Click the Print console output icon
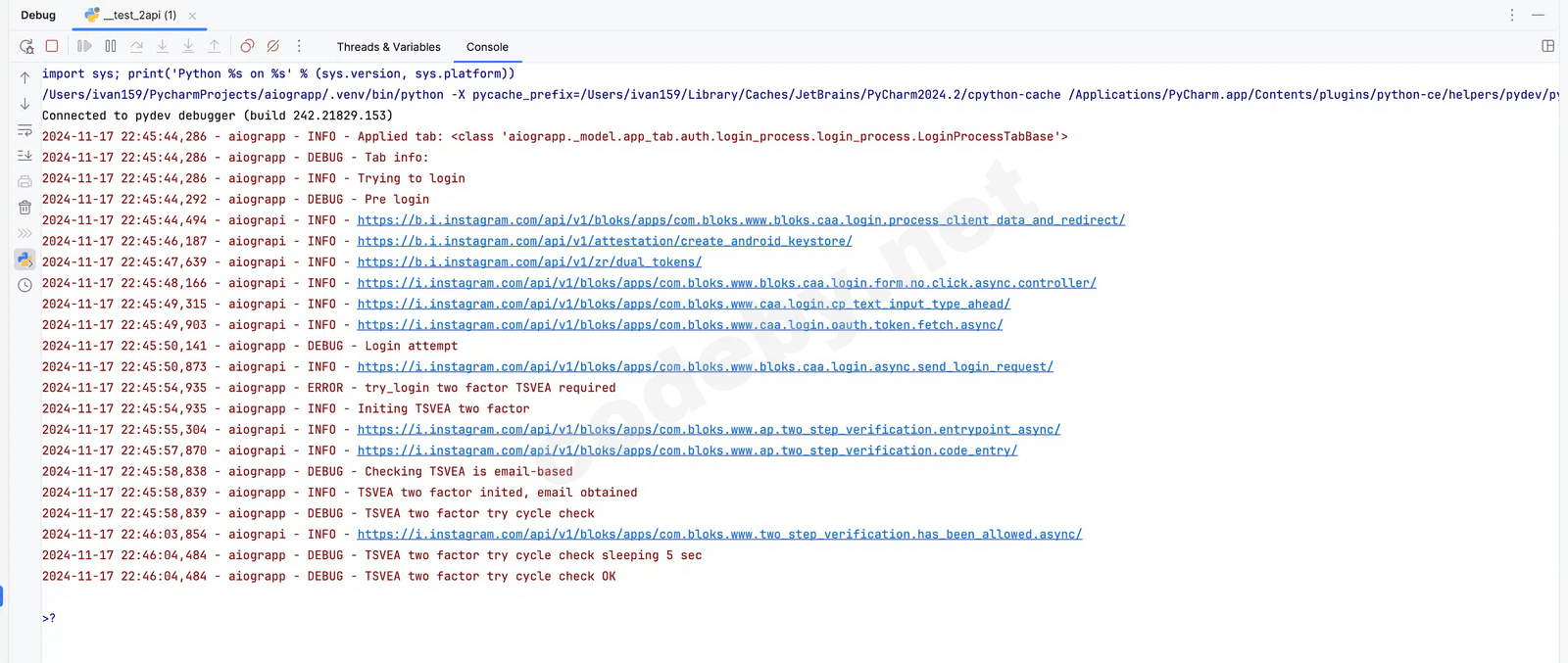Screen dimensions: 1568x663 [x=25, y=182]
